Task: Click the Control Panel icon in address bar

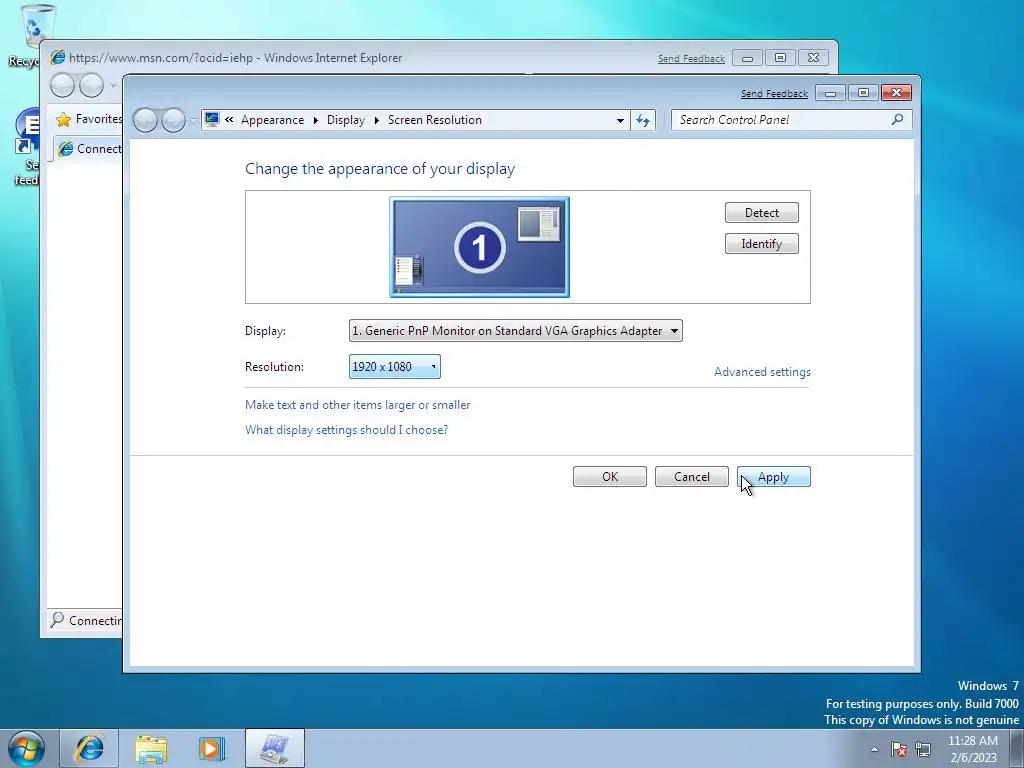Action: click(212, 120)
